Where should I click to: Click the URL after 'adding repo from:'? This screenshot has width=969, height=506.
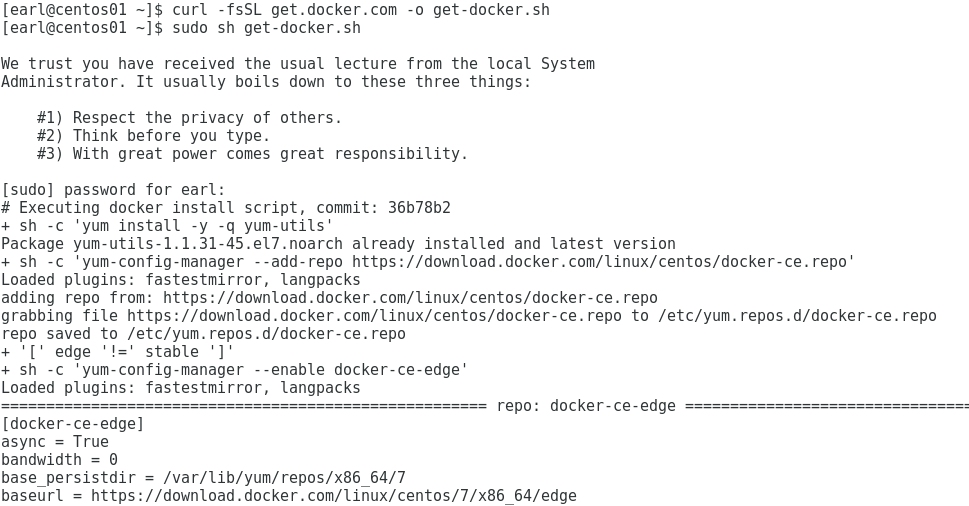410,298
